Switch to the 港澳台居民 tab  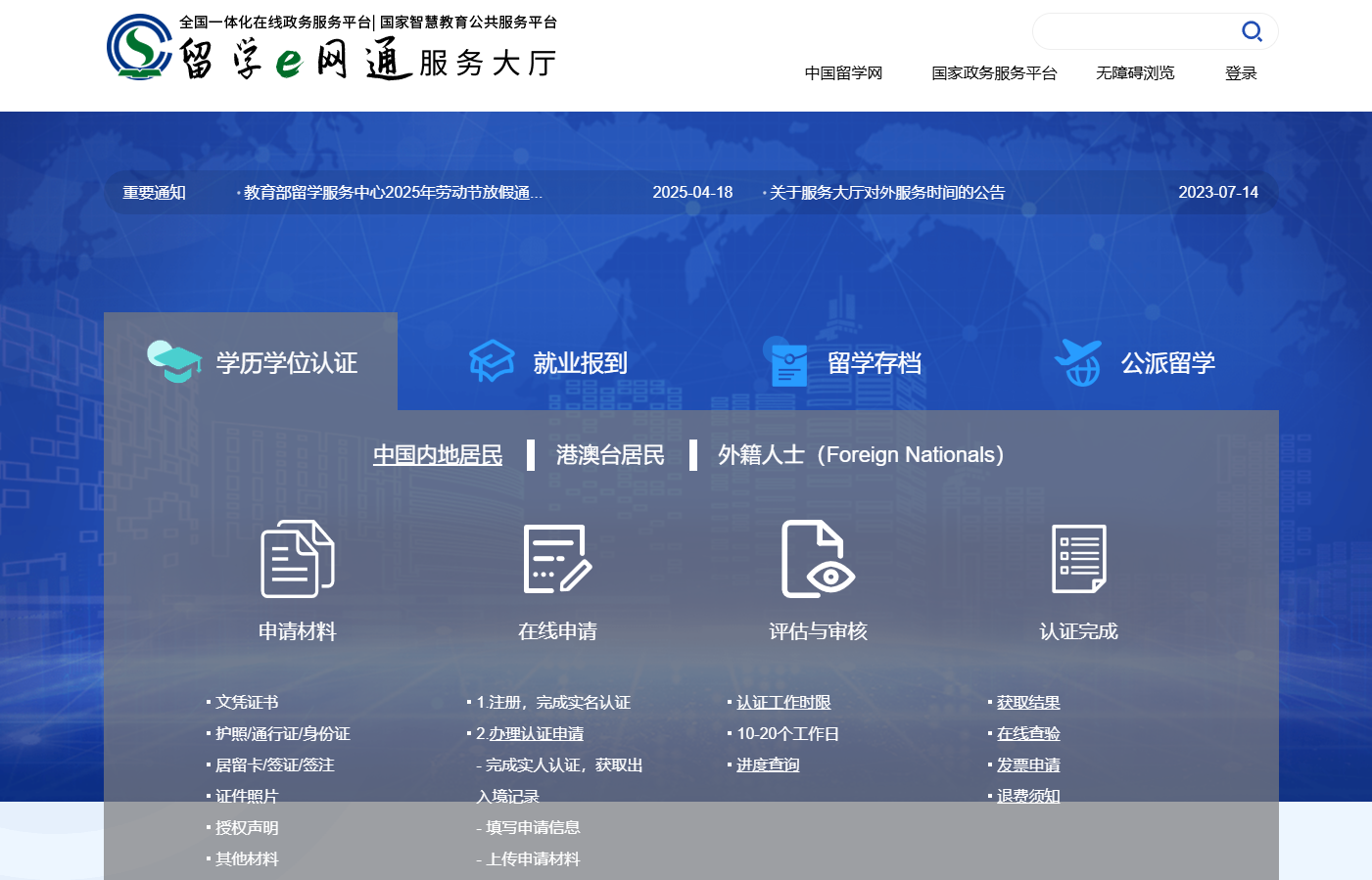click(610, 455)
